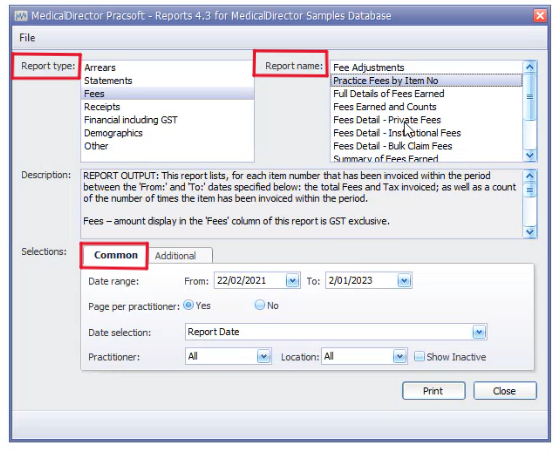
Task: Click down arrow of Report name scrollbar
Action: pos(530,155)
